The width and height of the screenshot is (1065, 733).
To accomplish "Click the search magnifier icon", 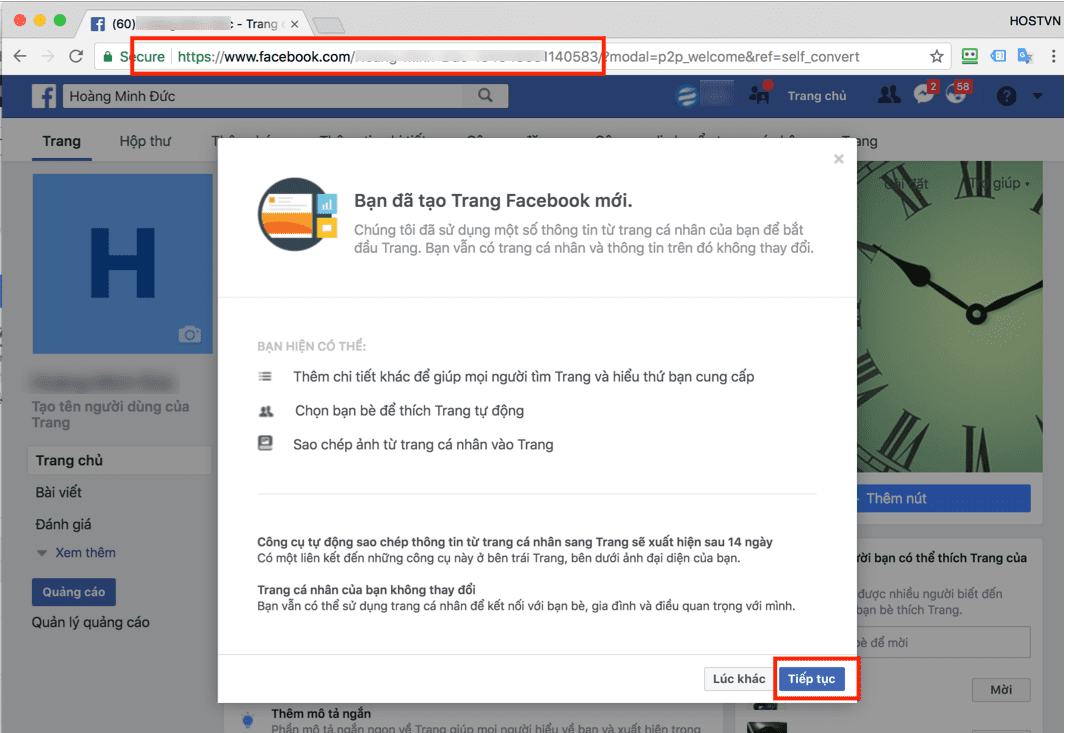I will click(x=485, y=96).
